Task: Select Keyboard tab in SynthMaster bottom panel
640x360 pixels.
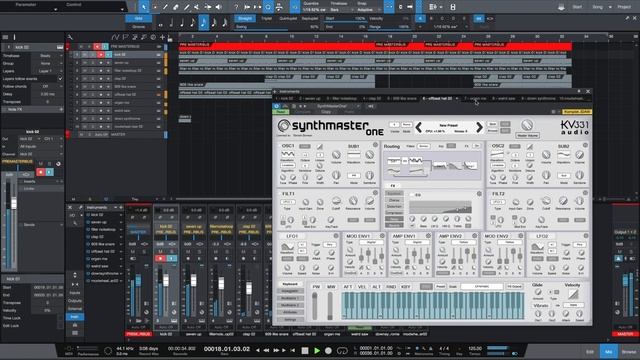Action: [289, 284]
